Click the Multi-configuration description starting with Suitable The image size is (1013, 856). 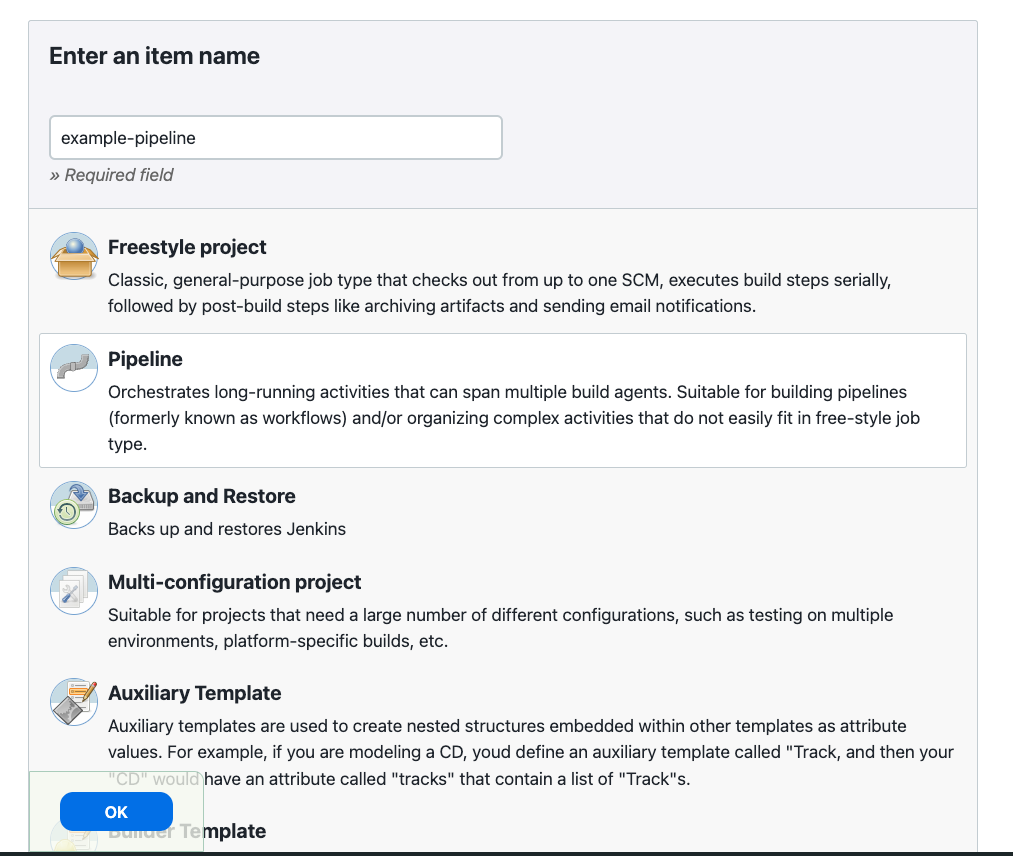[x=501, y=628]
